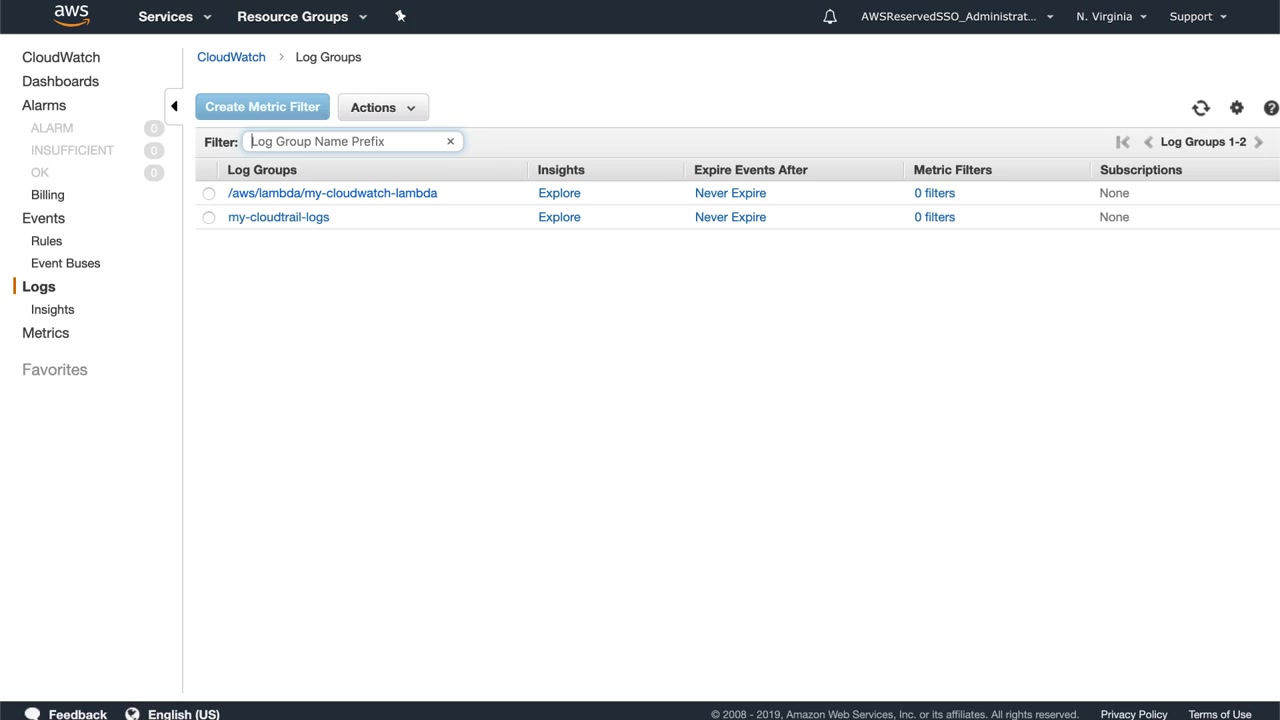The width and height of the screenshot is (1280, 720).
Task: Open Insights under Logs
Action: tap(52, 310)
